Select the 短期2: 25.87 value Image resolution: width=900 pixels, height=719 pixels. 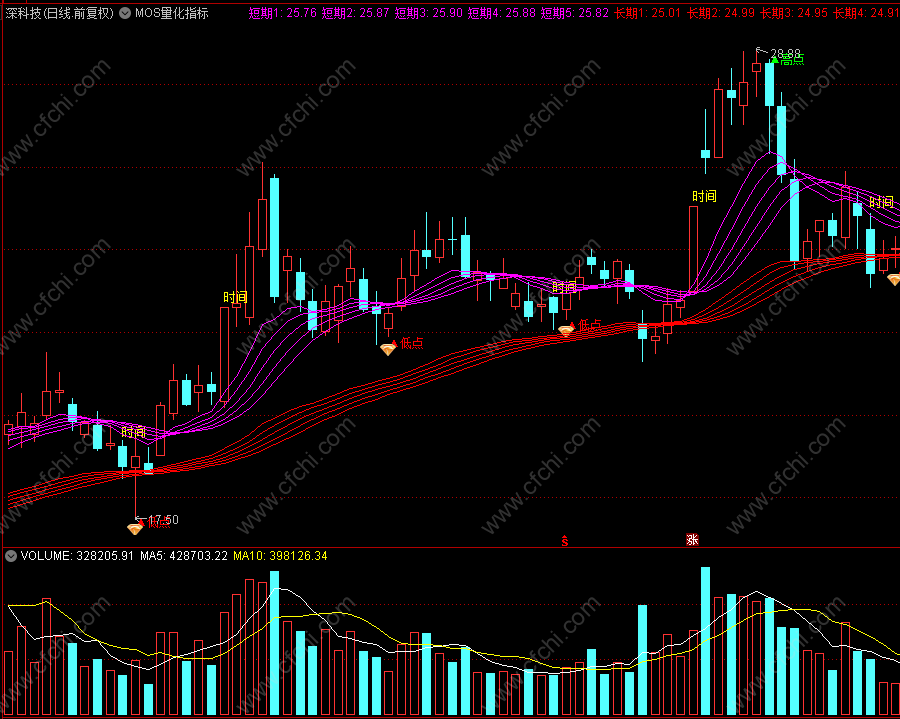pyautogui.click(x=355, y=13)
